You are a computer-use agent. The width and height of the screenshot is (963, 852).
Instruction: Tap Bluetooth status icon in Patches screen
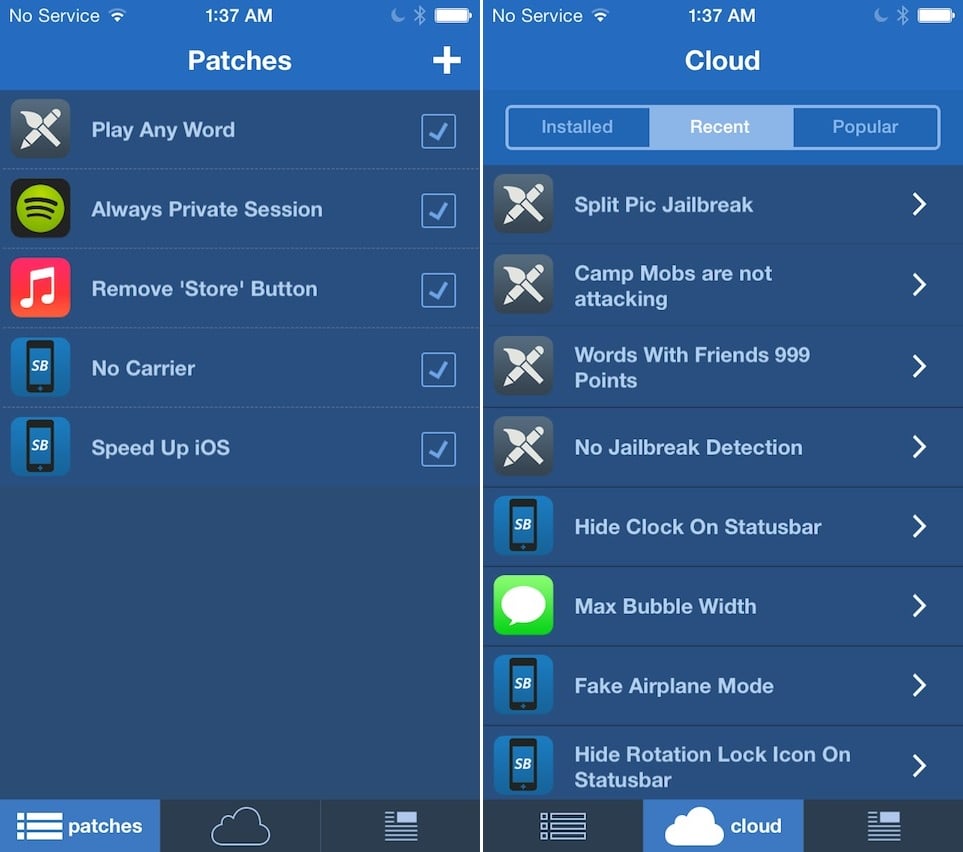pos(419,15)
